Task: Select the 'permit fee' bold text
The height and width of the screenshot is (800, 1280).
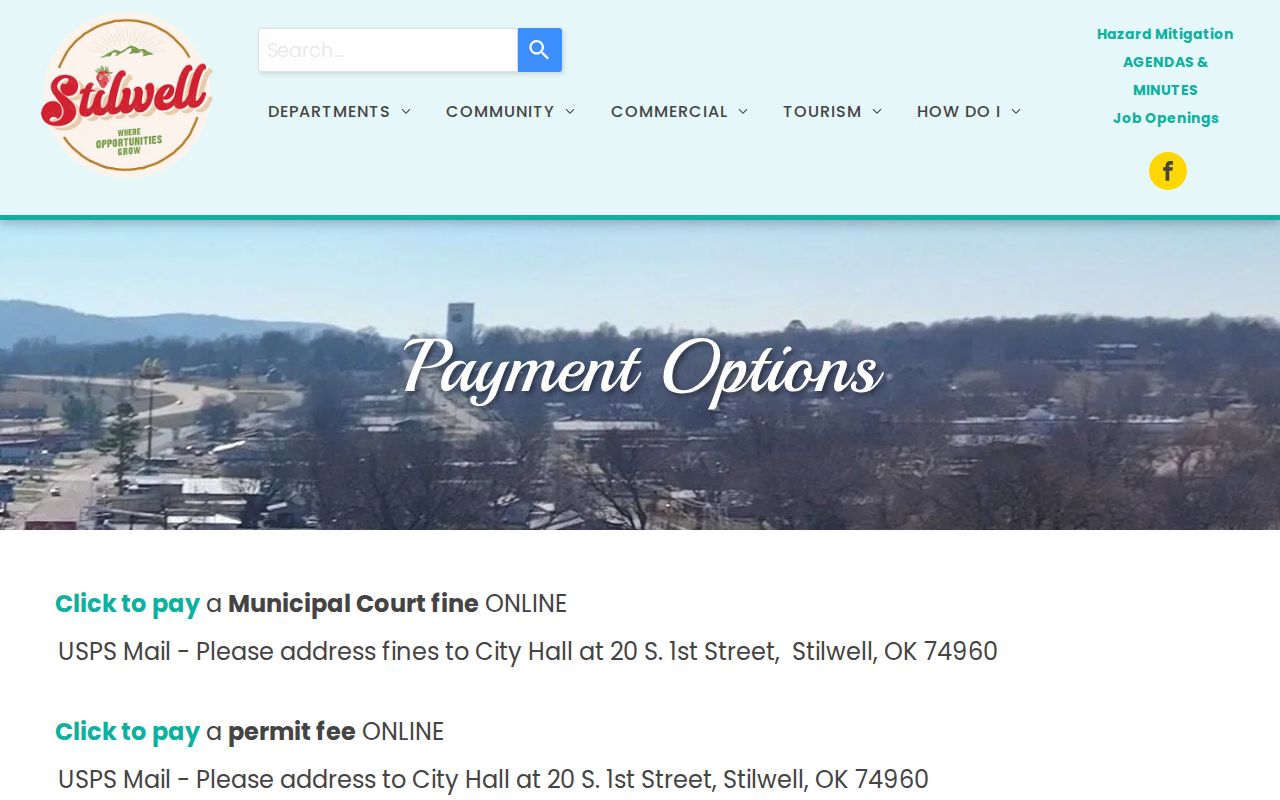Action: tap(292, 732)
